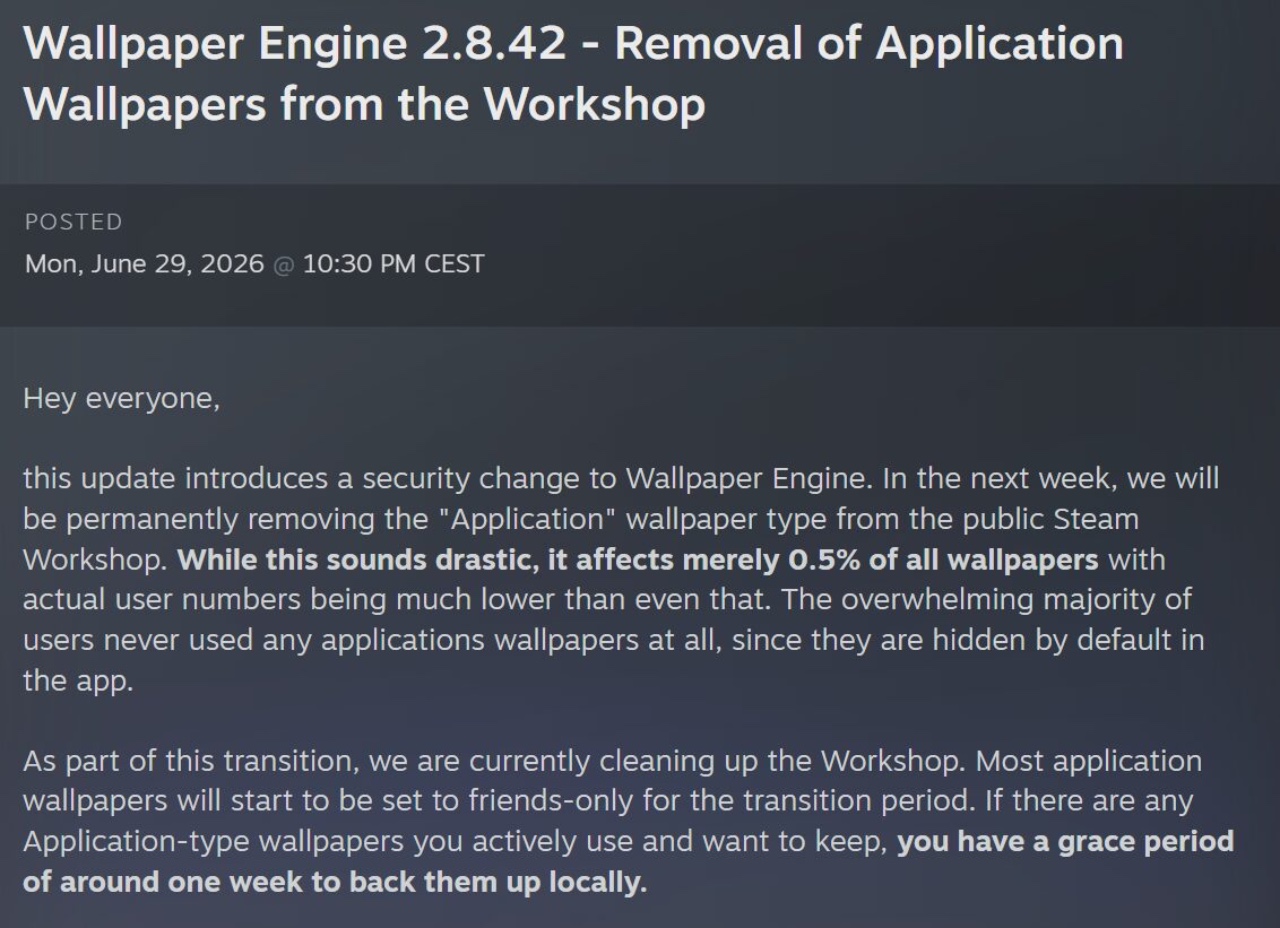
Task: Click the "POSTED" label
Action: pos(73,222)
